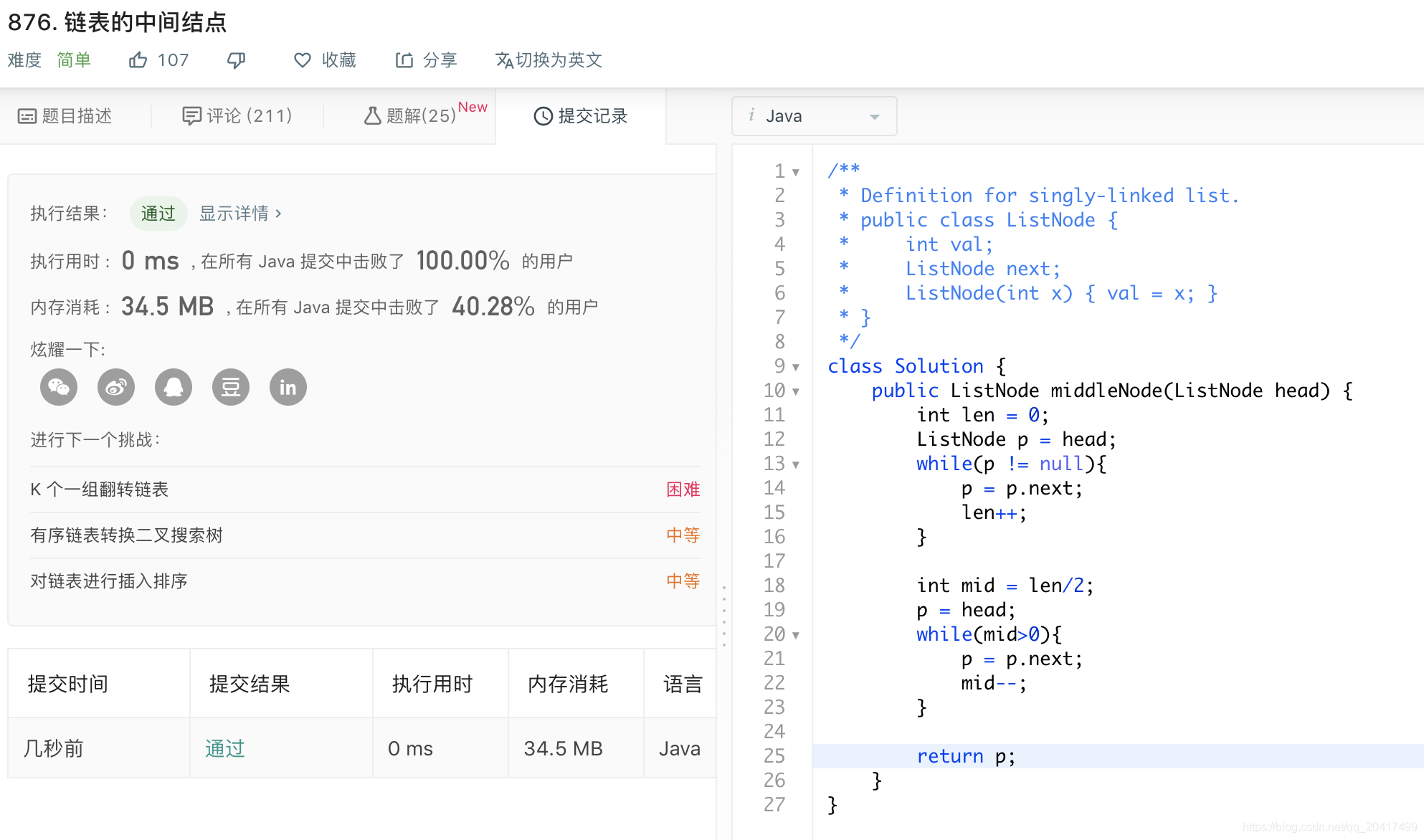Share result to Weibo
This screenshot has height=840, width=1424.
pos(115,387)
